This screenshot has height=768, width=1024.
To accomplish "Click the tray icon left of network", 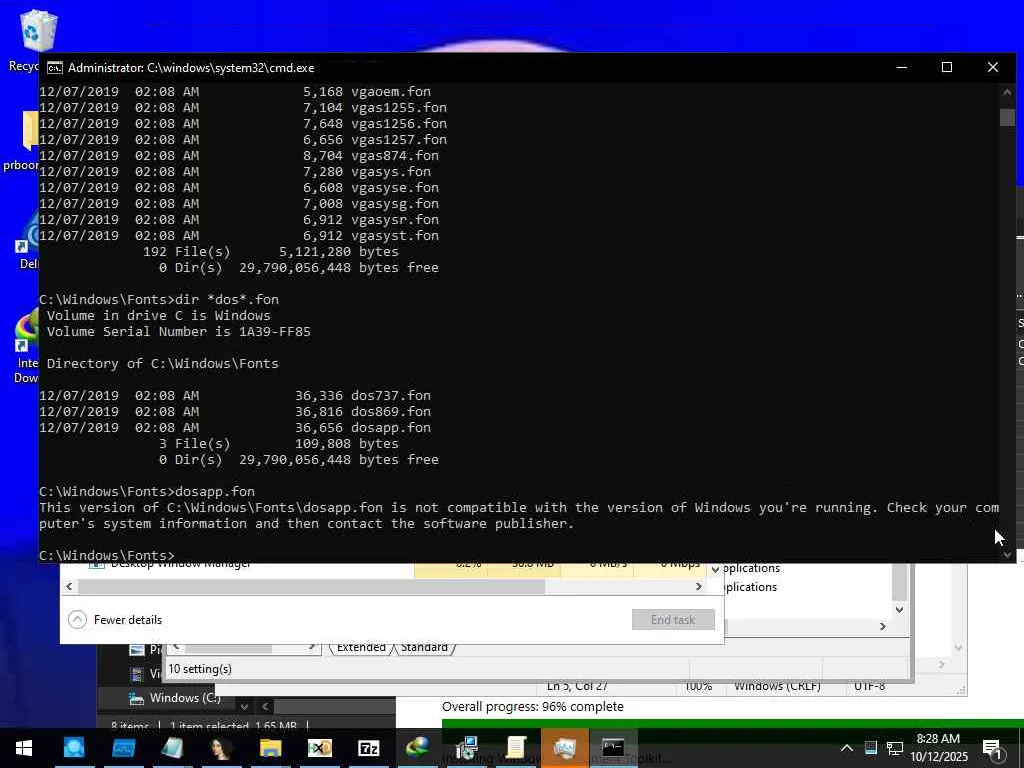I will tap(871, 748).
